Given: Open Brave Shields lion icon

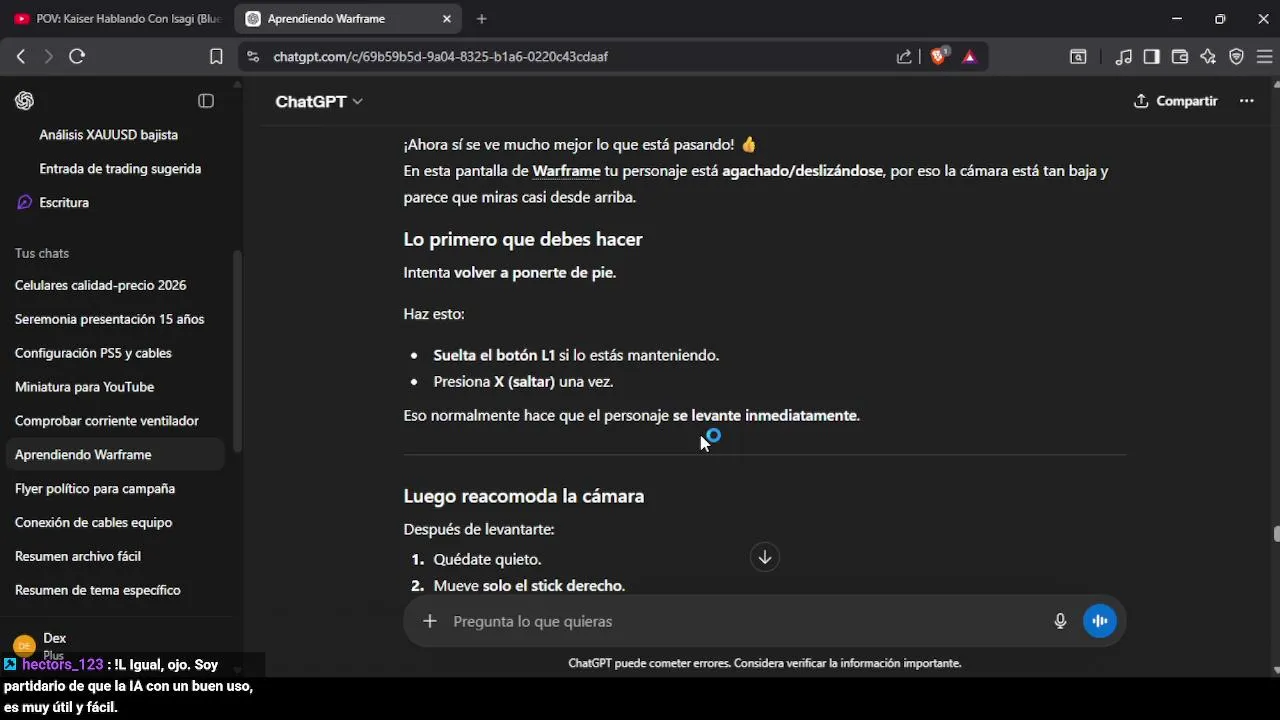Looking at the screenshot, I should 938,57.
